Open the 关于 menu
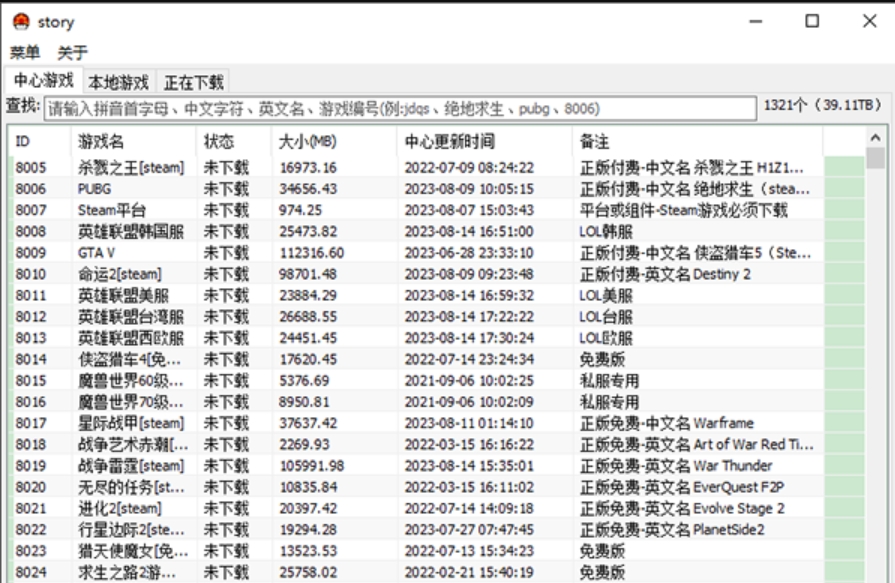 tap(72, 52)
